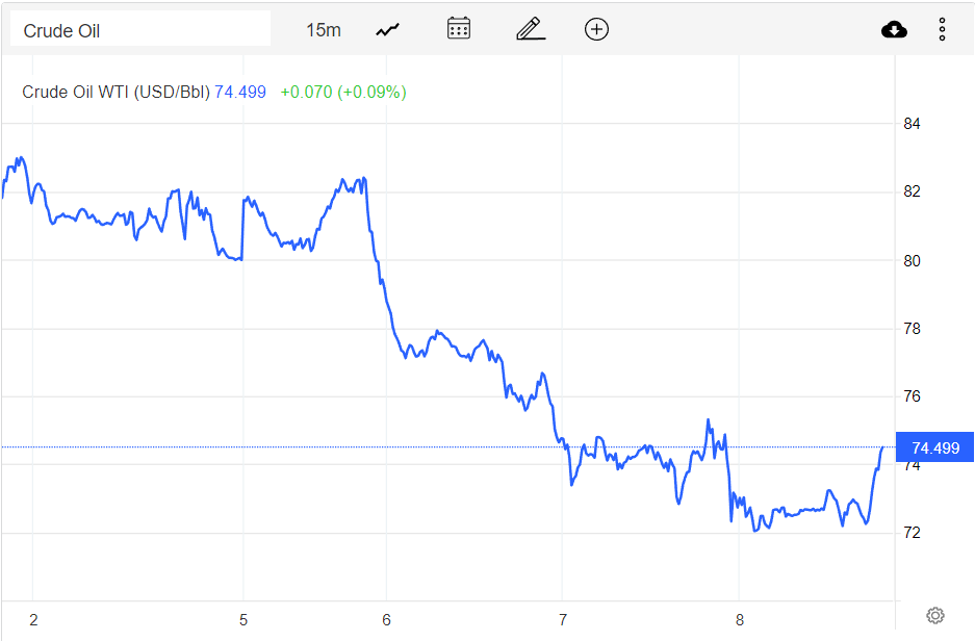Select the pencil drawing tool
Screen dimensions: 977x641
[529, 29]
